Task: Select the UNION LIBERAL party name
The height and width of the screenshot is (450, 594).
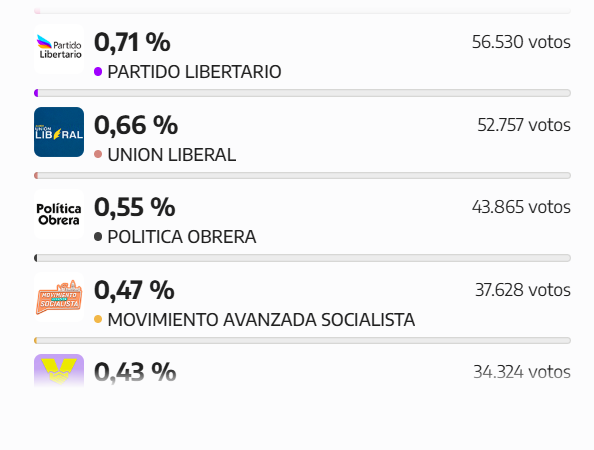Action: [x=172, y=155]
